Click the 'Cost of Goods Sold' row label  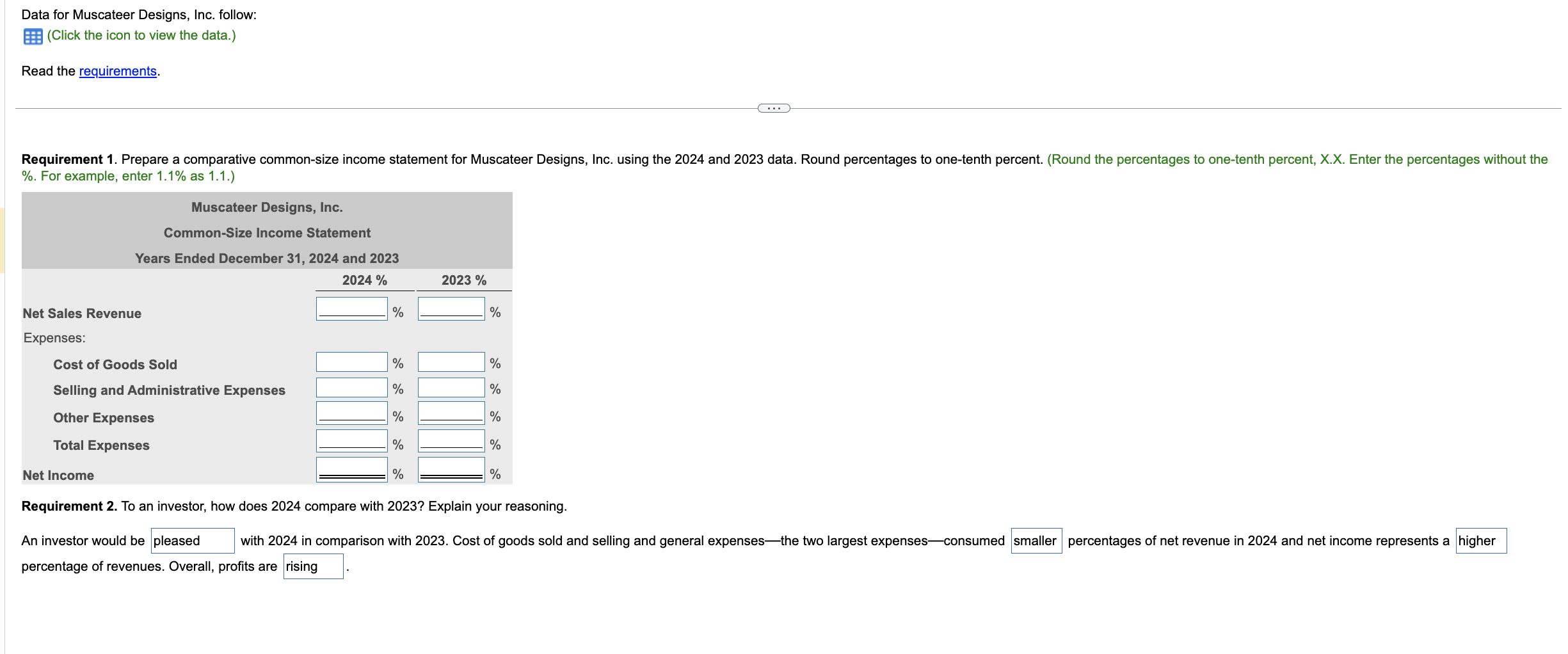click(x=115, y=365)
